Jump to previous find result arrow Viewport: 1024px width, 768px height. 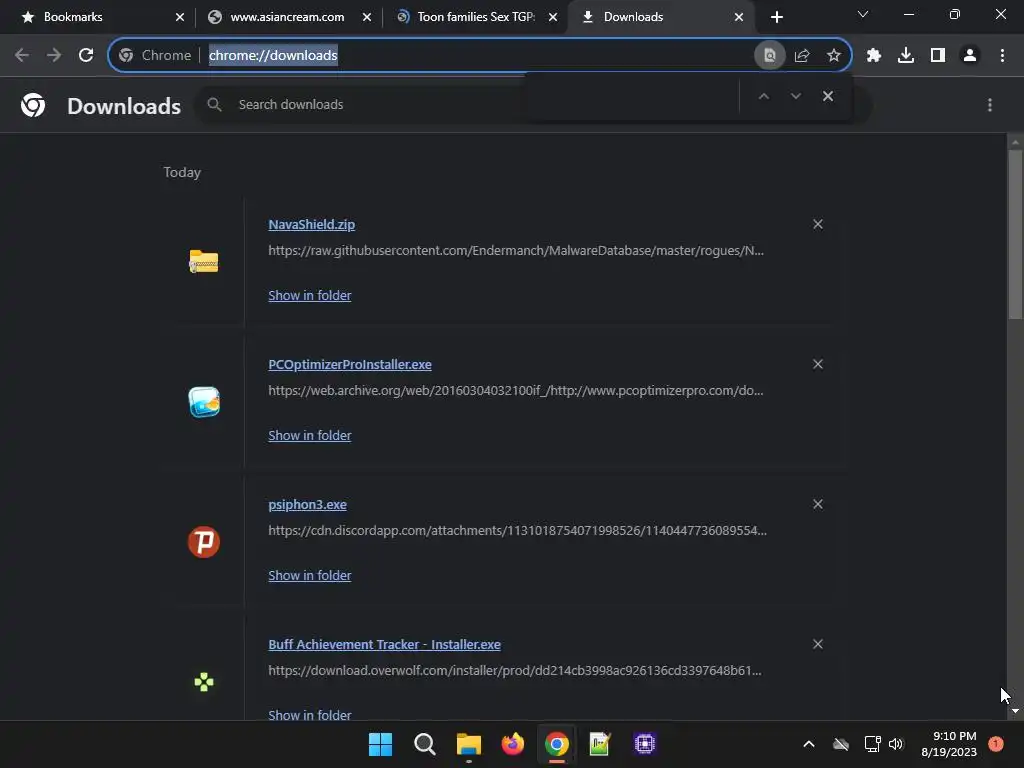763,96
